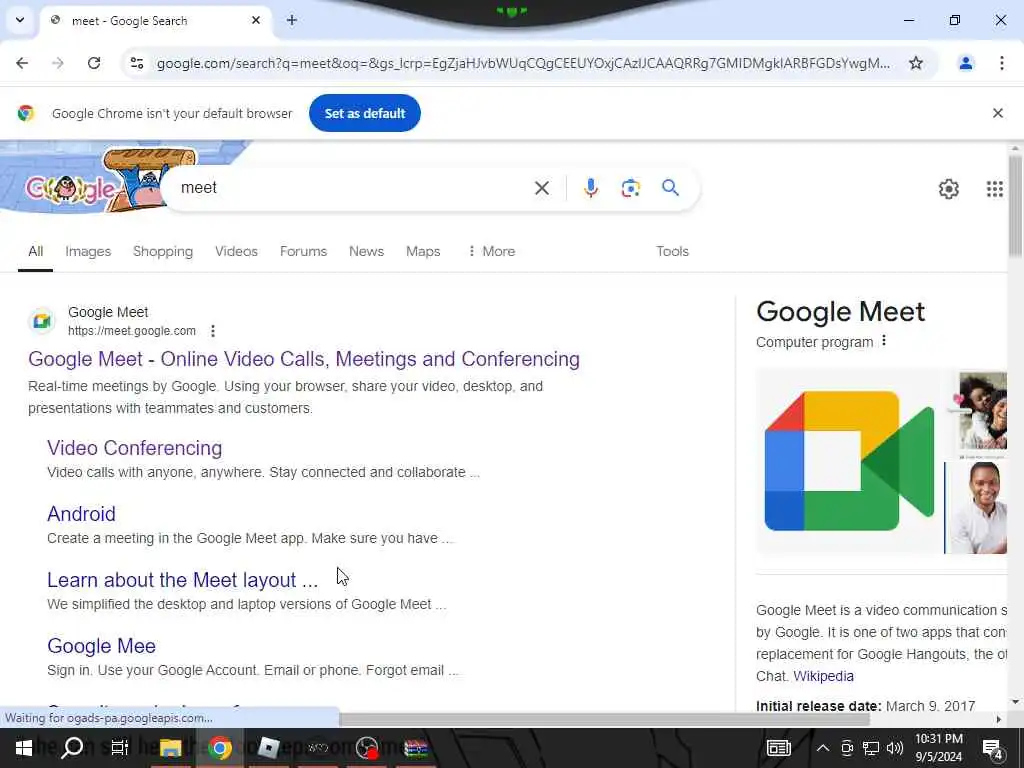Click the horizontal page scrollbar
The width and height of the screenshot is (1024, 768).
pyautogui.click(x=604, y=719)
